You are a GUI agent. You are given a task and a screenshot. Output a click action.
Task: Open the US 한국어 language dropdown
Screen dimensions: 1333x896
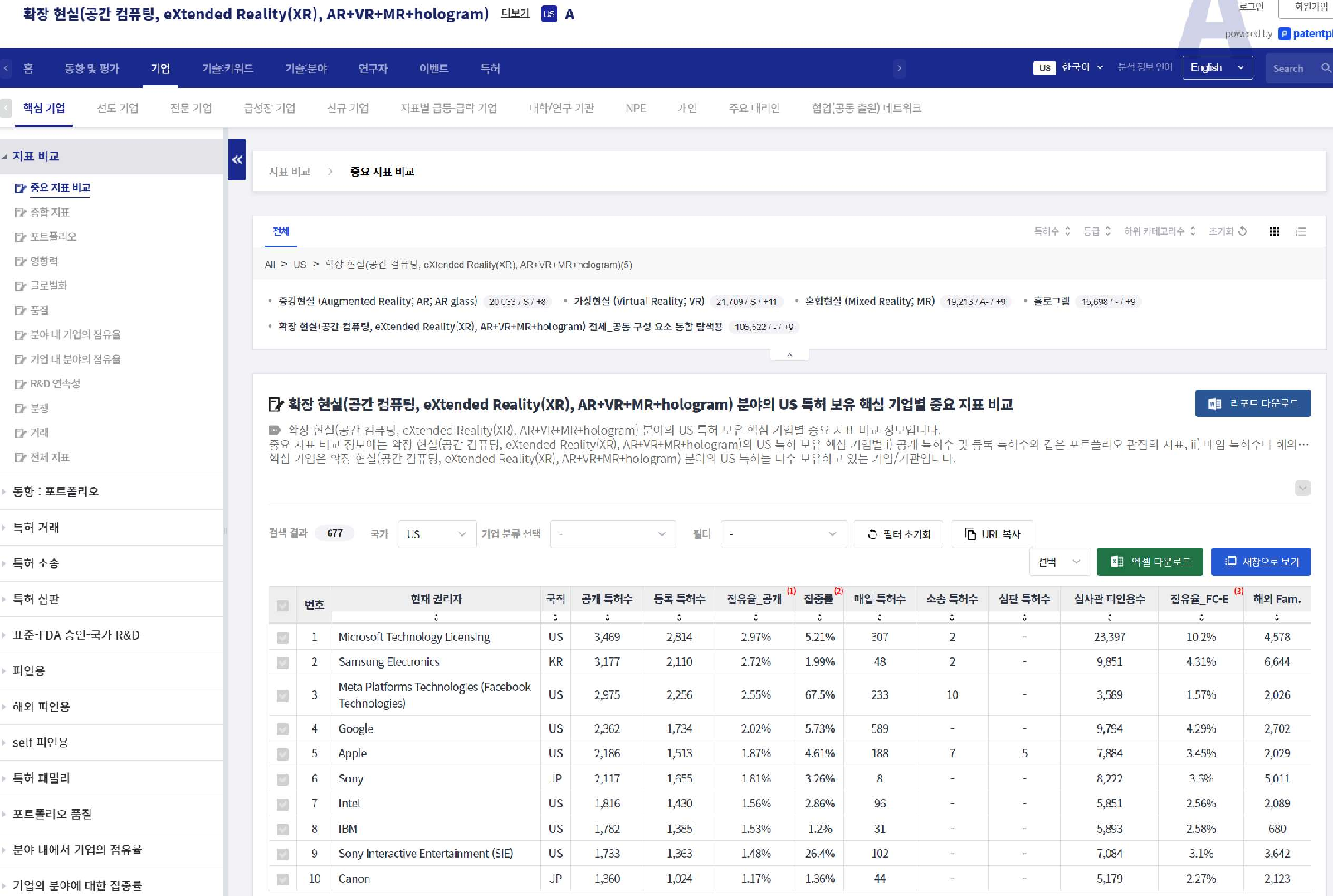click(1069, 68)
